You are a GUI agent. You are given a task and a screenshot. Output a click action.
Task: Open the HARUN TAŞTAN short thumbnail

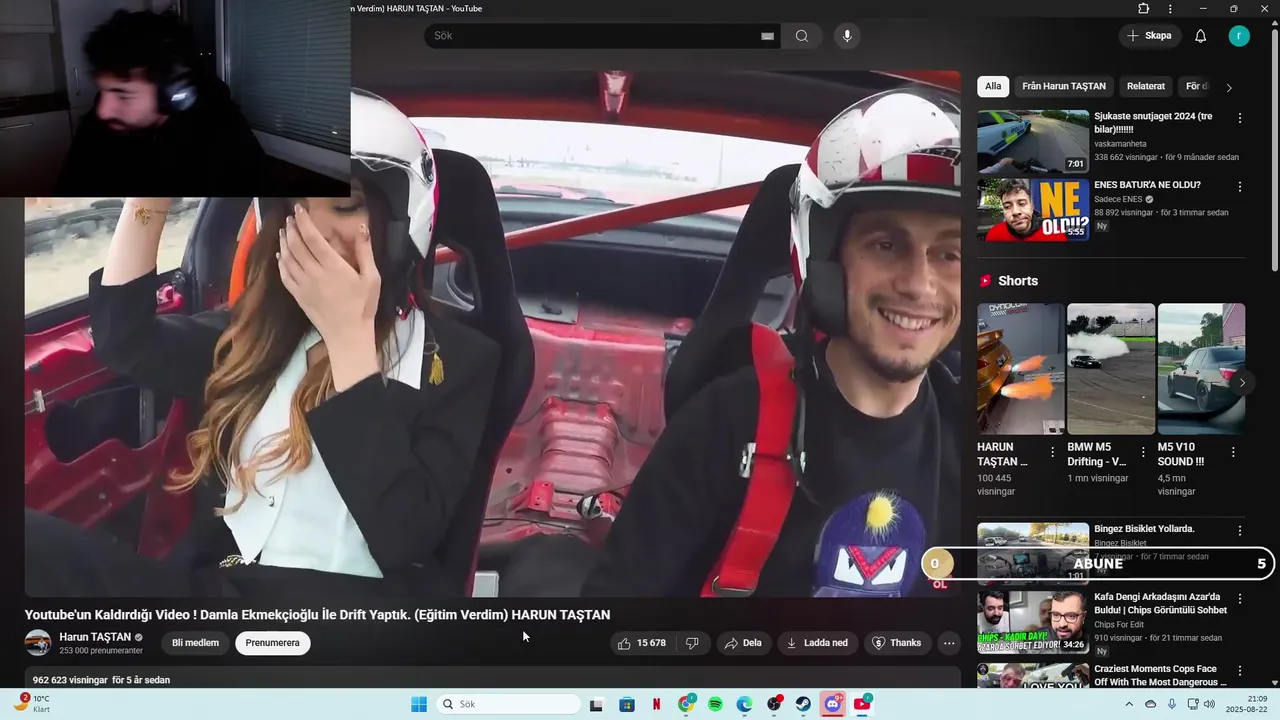1021,369
